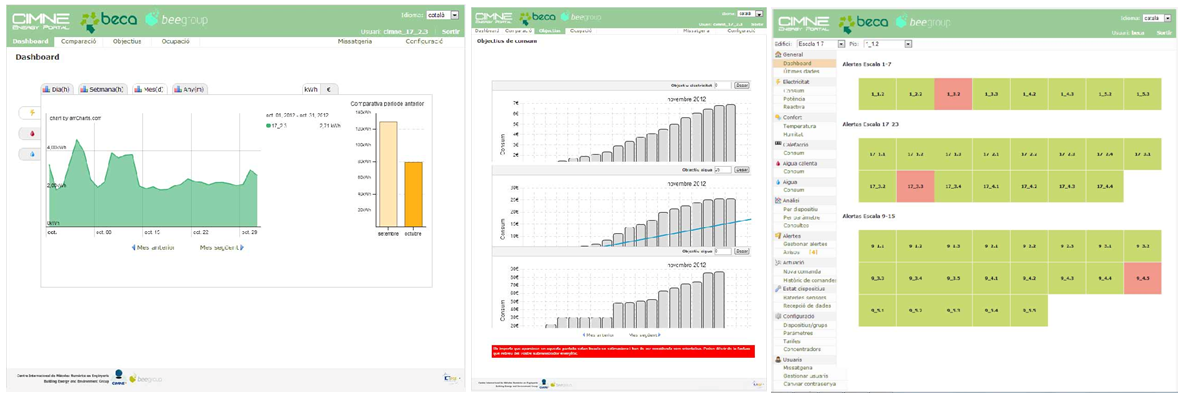Click the Configuració gear icon in the sidebar
1186x400 pixels.
(x=778, y=316)
